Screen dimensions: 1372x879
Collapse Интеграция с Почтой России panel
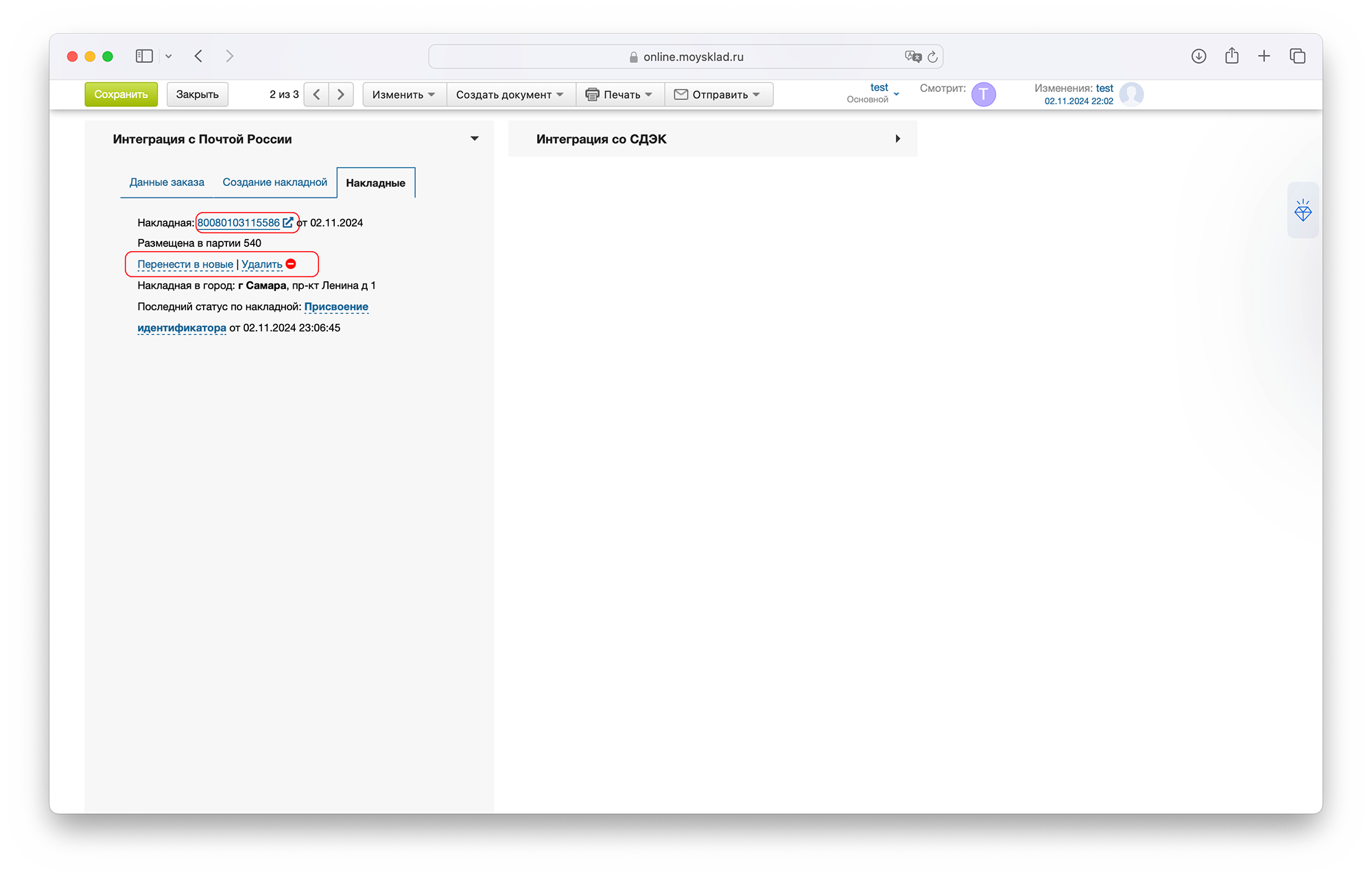(x=474, y=139)
